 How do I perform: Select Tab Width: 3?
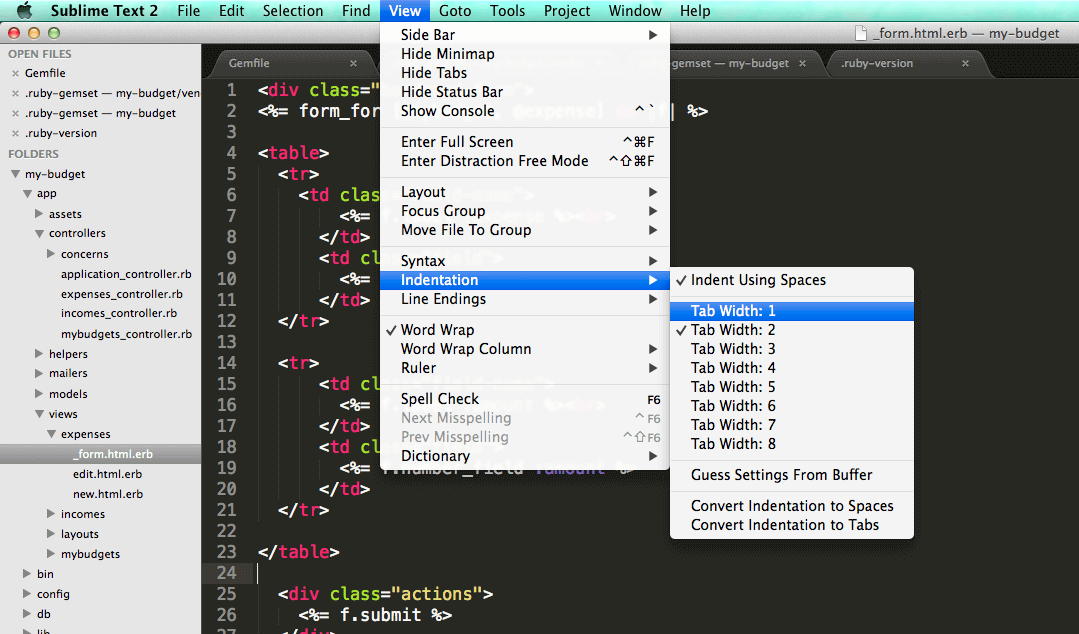pyautogui.click(x=791, y=349)
